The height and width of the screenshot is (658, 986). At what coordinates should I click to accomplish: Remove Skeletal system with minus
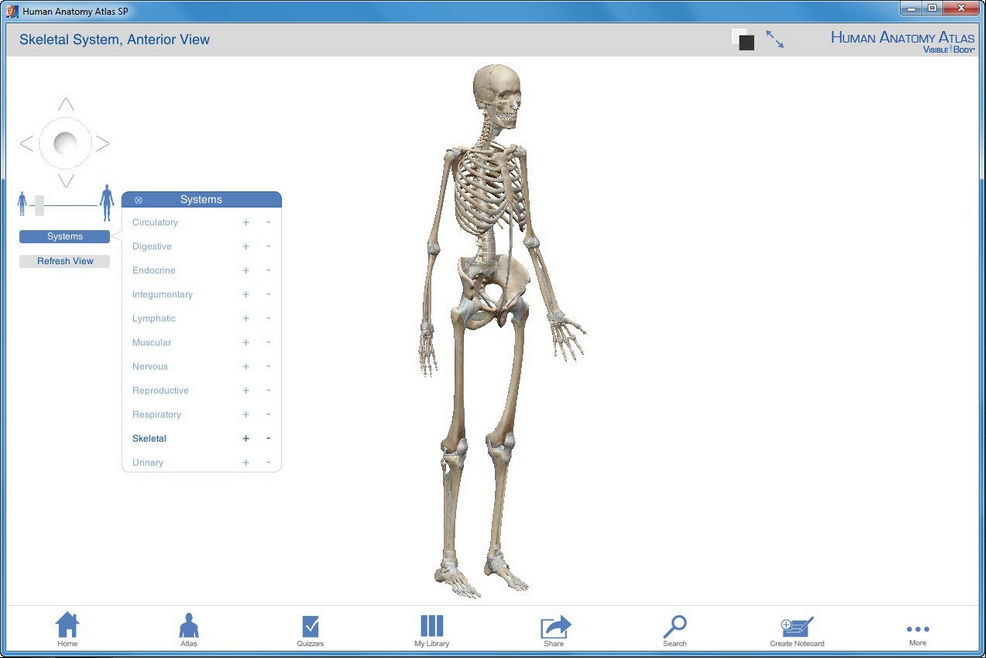point(269,438)
